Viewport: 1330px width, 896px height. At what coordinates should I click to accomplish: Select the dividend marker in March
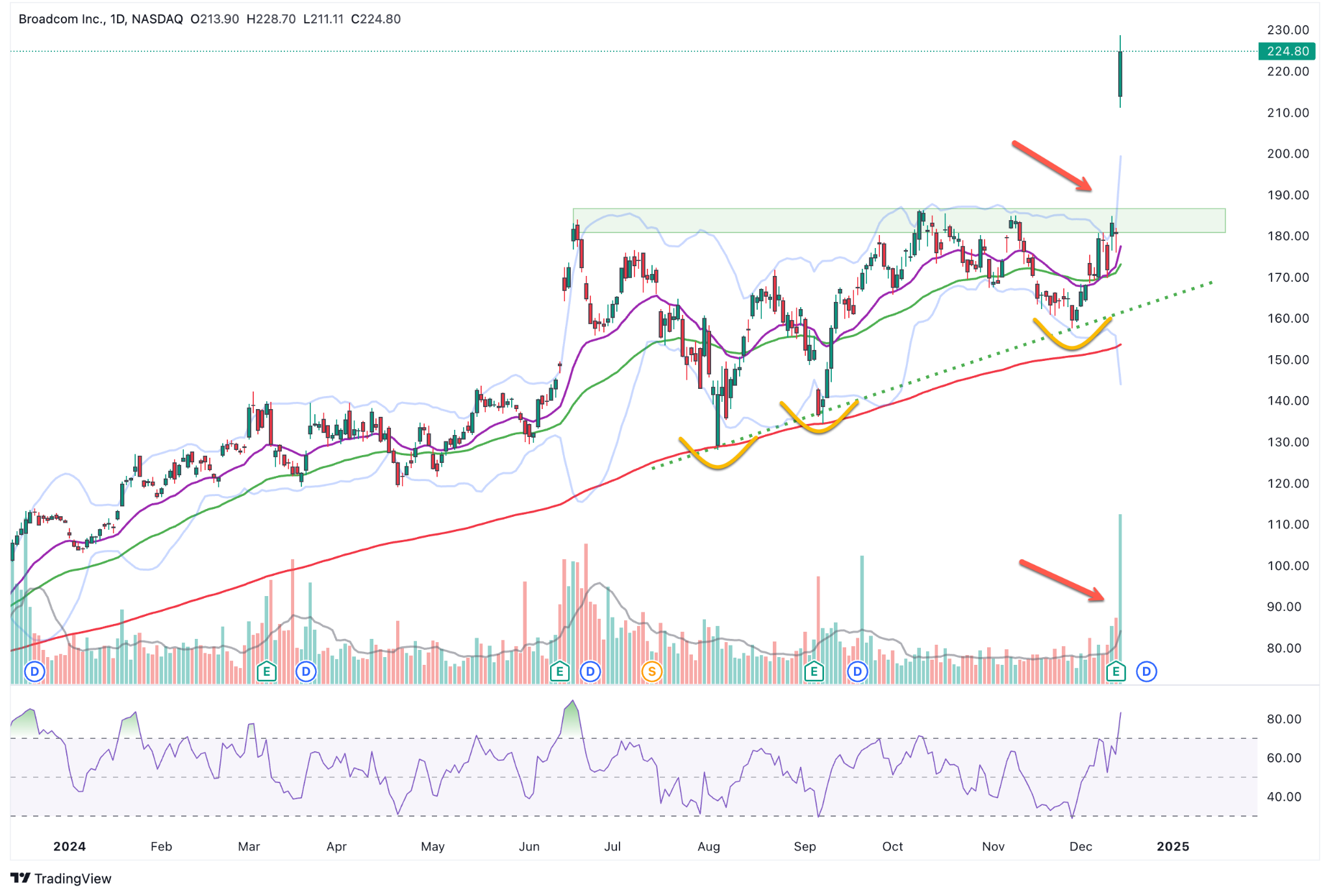[x=306, y=671]
